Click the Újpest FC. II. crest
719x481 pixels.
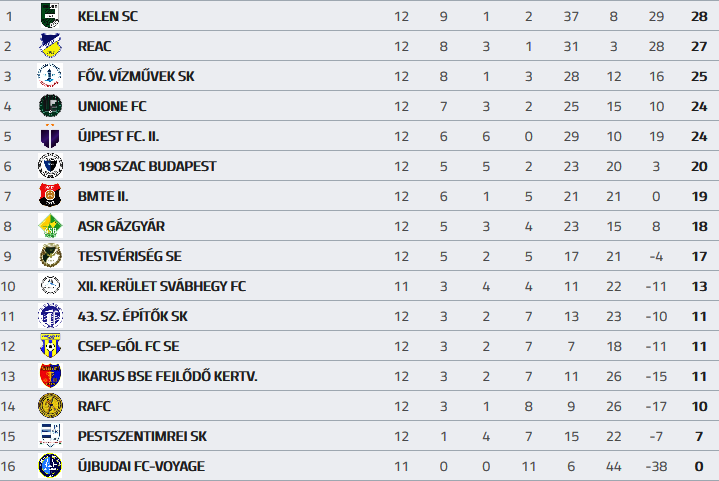[x=50, y=136]
